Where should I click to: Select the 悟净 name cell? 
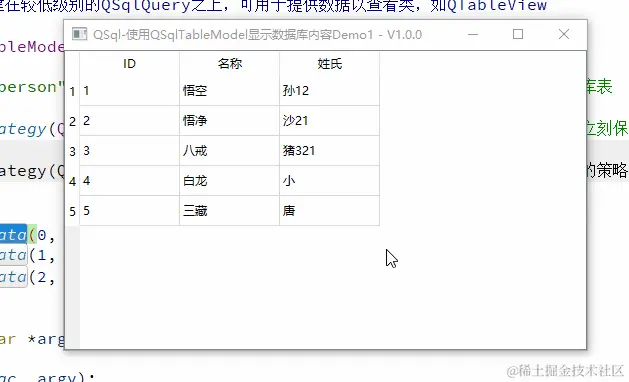229,121
